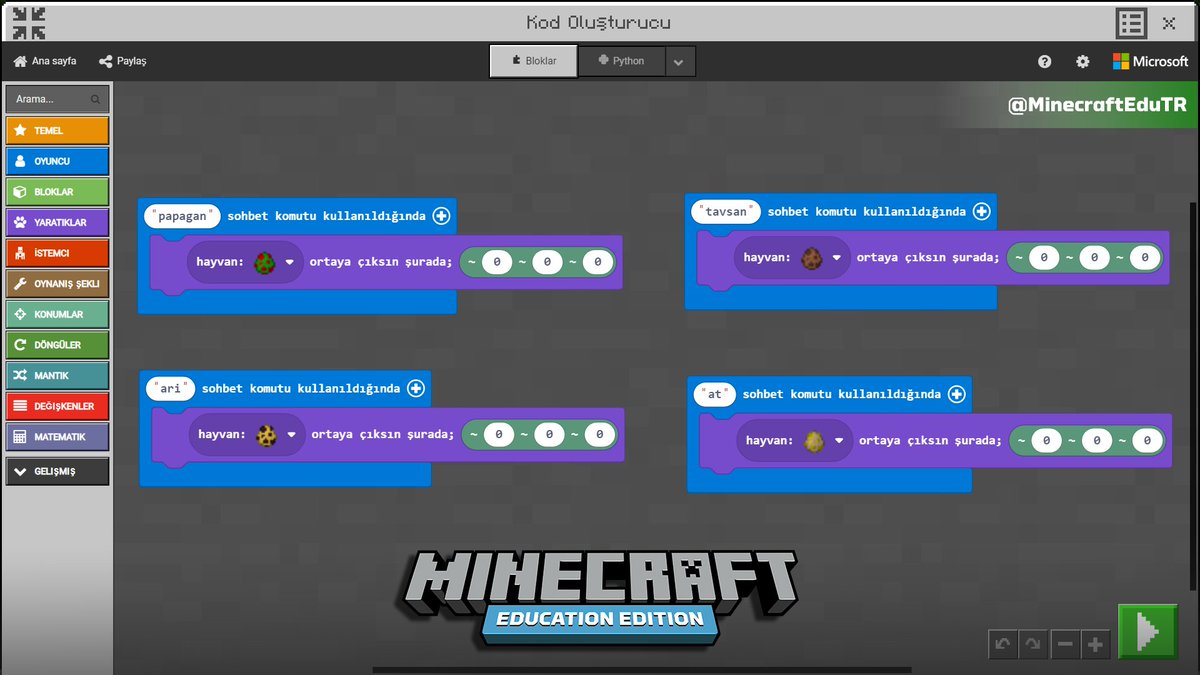Go to Ana sayfa home
The width and height of the screenshot is (1200, 675).
point(44,61)
